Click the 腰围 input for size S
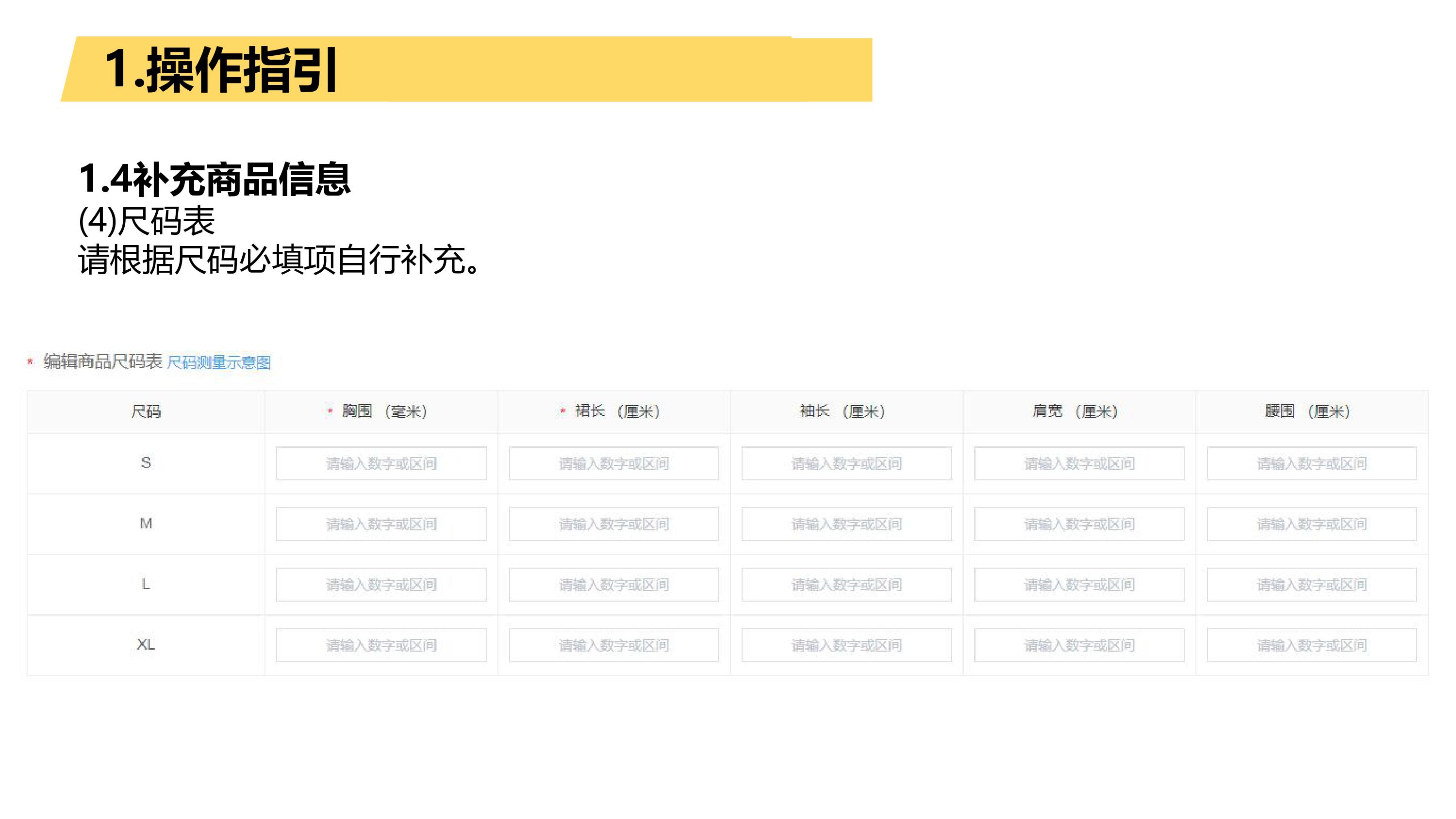This screenshot has height=819, width=1456. point(1312,463)
